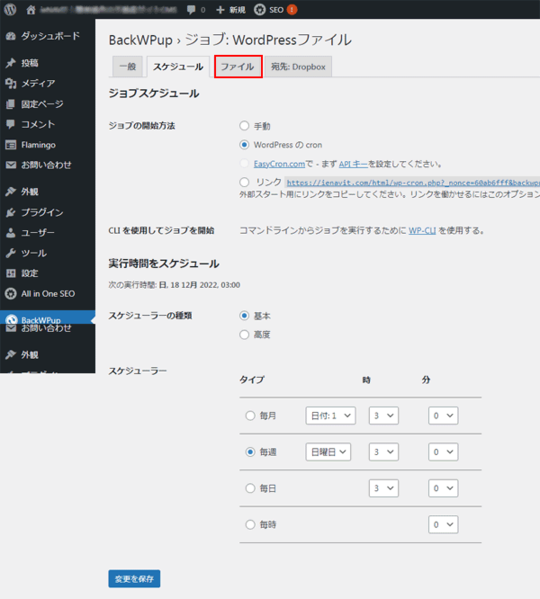Switch to 一般 tab
The height and width of the screenshot is (599, 540).
tap(128, 67)
